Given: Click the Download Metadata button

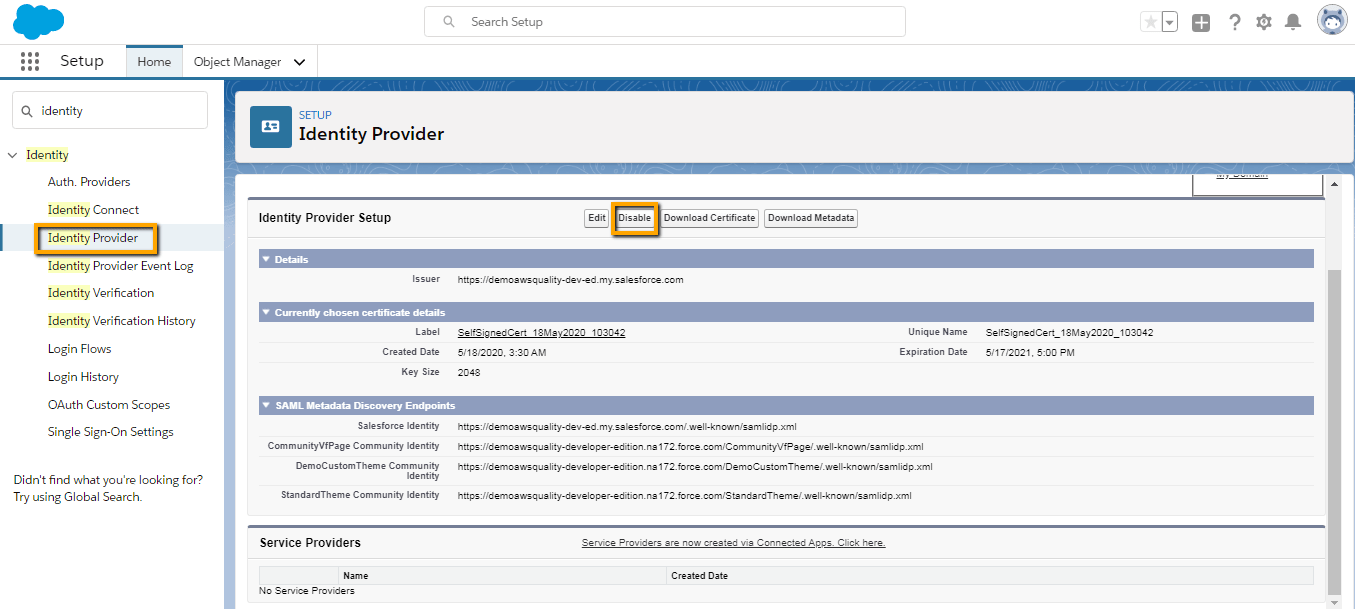Looking at the screenshot, I should [811, 218].
